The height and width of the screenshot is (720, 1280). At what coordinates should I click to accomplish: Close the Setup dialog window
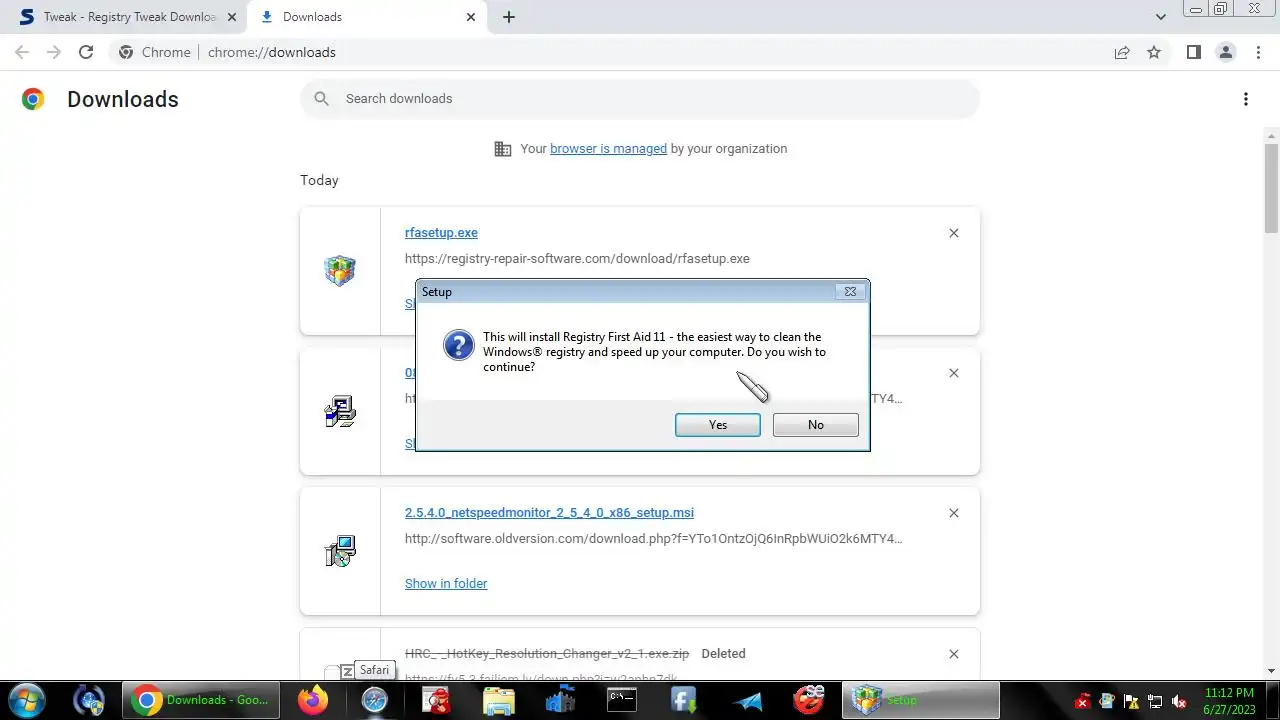tap(850, 292)
